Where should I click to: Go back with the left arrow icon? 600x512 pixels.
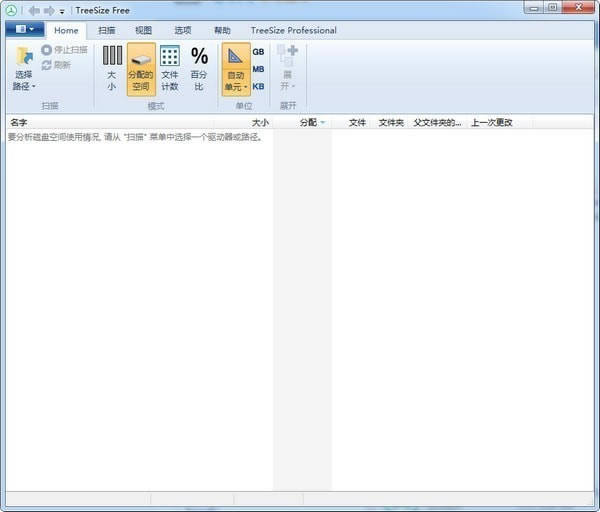tap(34, 11)
